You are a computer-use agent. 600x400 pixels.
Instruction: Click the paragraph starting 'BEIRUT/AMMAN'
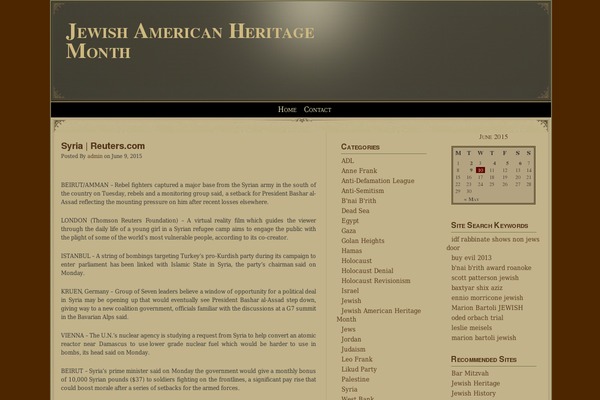tap(188, 193)
